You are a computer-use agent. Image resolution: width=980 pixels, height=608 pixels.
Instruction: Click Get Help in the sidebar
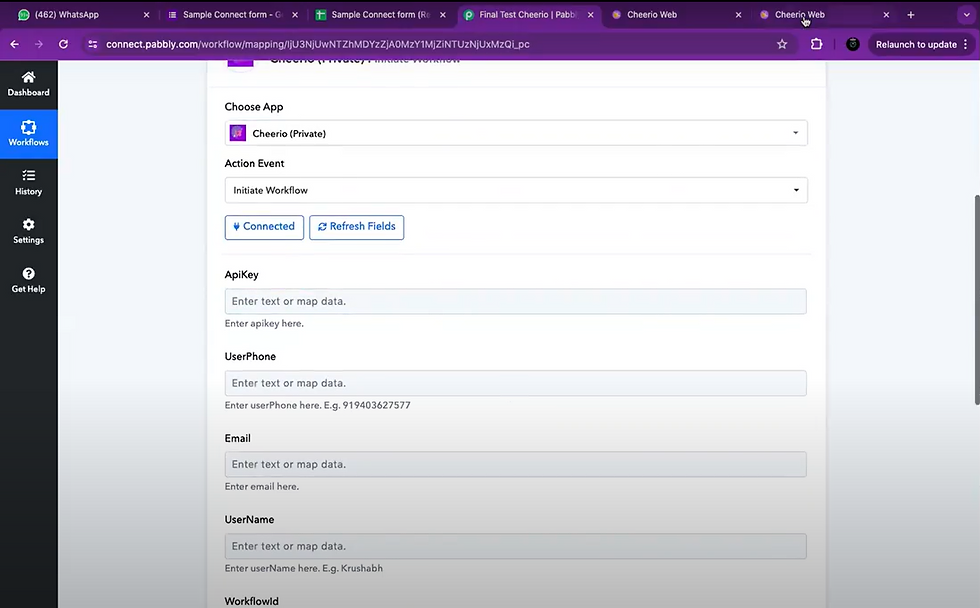pyautogui.click(x=28, y=280)
